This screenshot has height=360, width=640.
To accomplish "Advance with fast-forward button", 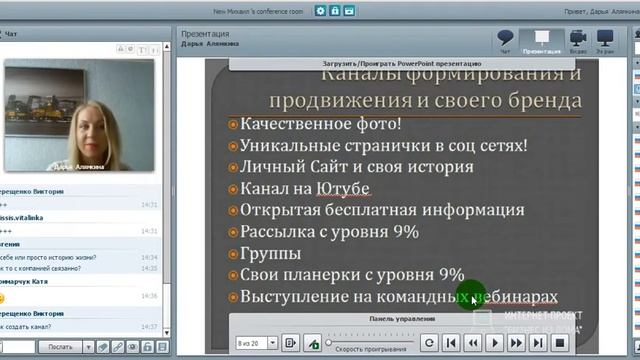I will pyautogui.click(x=516, y=343).
